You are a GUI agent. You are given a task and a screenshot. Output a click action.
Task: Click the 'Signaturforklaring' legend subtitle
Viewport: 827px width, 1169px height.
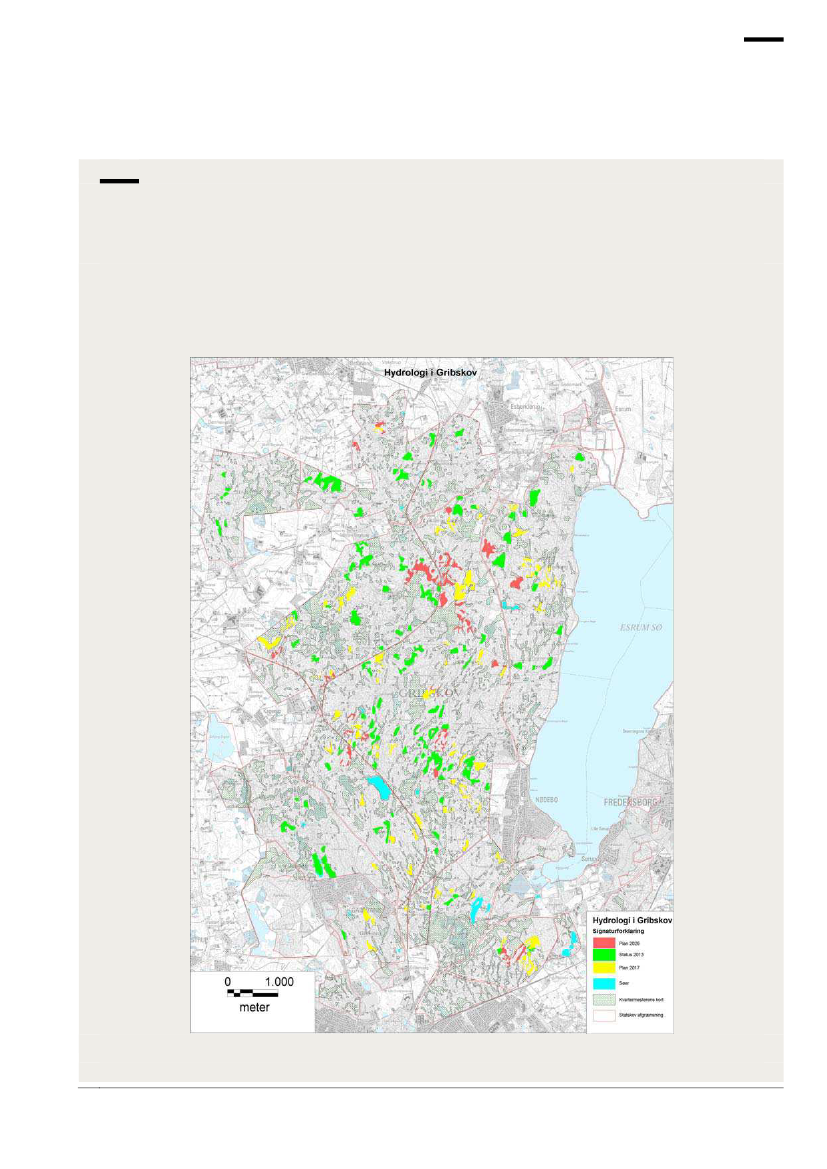pos(618,931)
